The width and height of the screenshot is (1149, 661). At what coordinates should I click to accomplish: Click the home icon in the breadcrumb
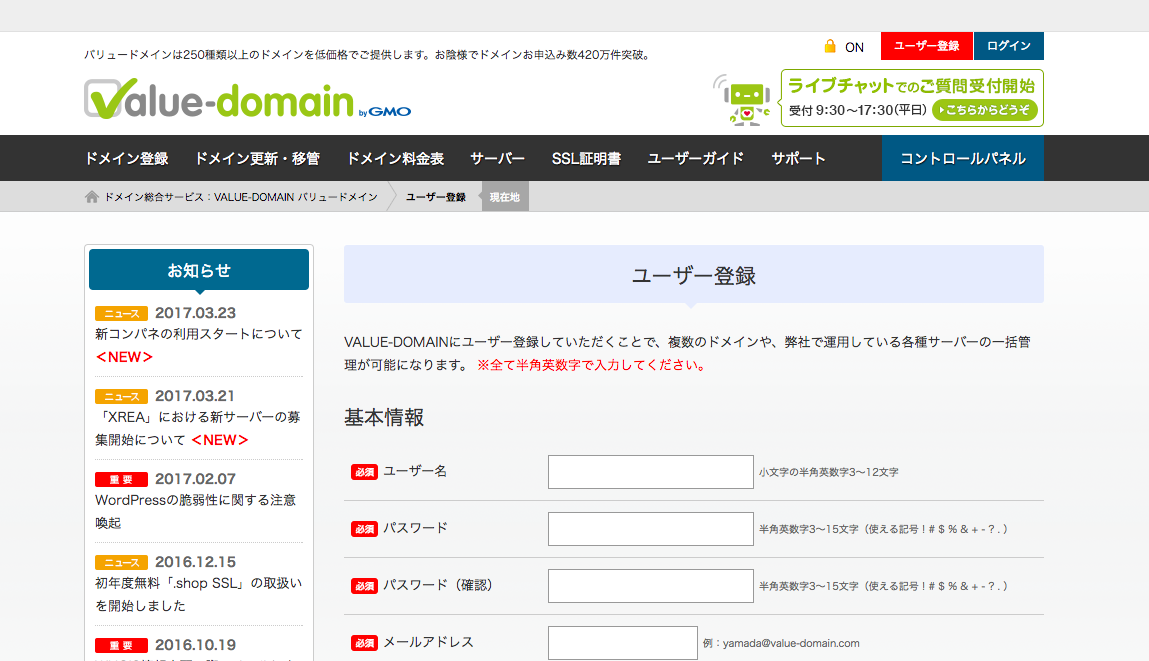92,196
